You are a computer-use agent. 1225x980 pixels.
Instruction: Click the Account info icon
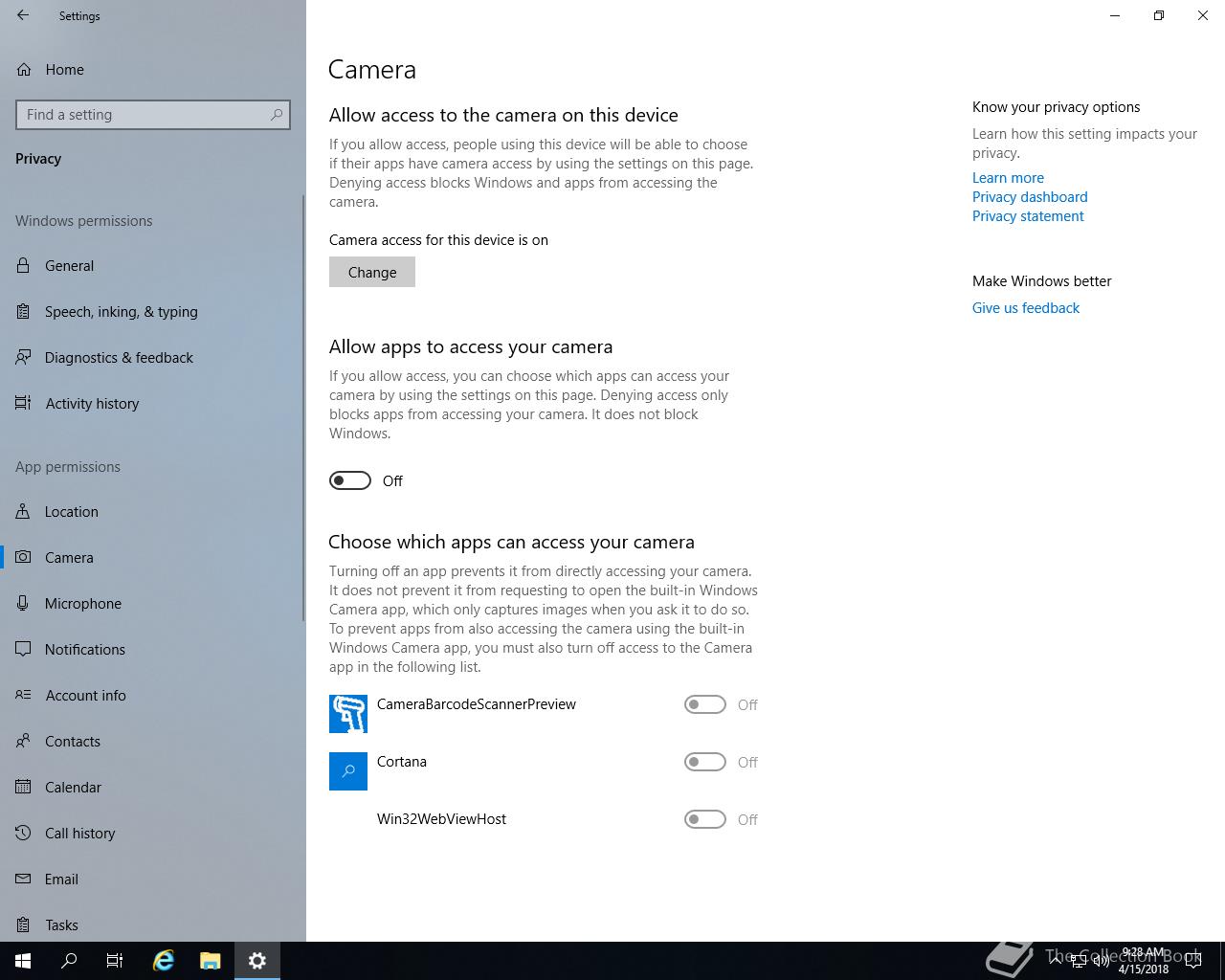coord(24,695)
